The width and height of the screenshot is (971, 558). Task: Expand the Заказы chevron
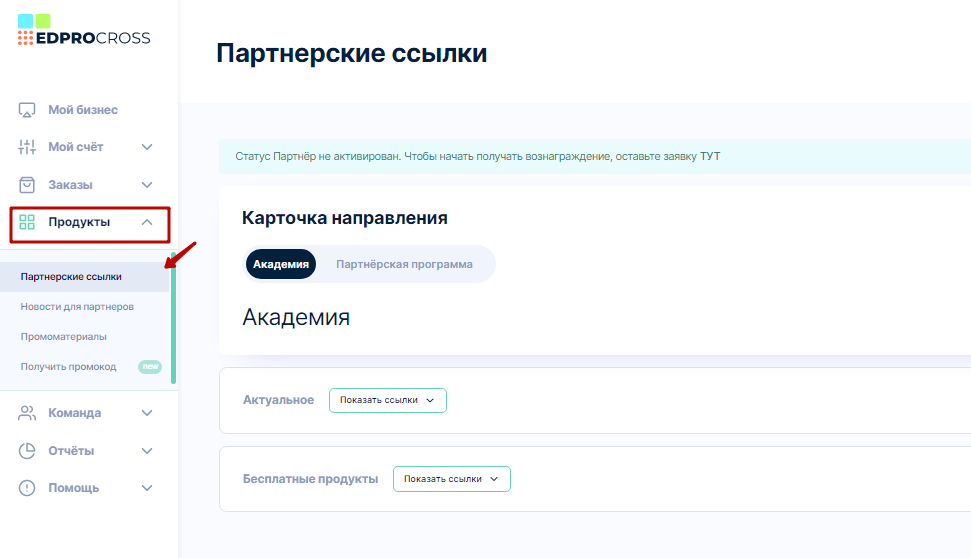pyautogui.click(x=147, y=185)
